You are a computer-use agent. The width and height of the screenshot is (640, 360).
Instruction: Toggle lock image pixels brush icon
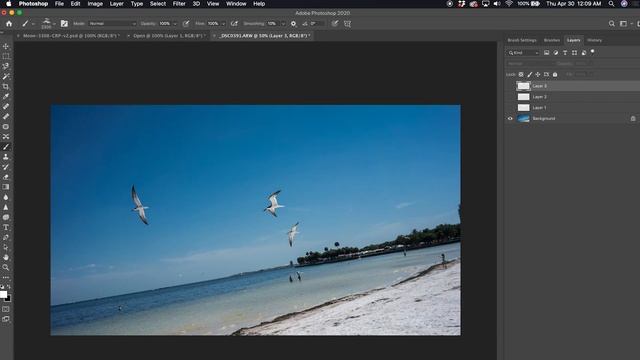point(529,74)
